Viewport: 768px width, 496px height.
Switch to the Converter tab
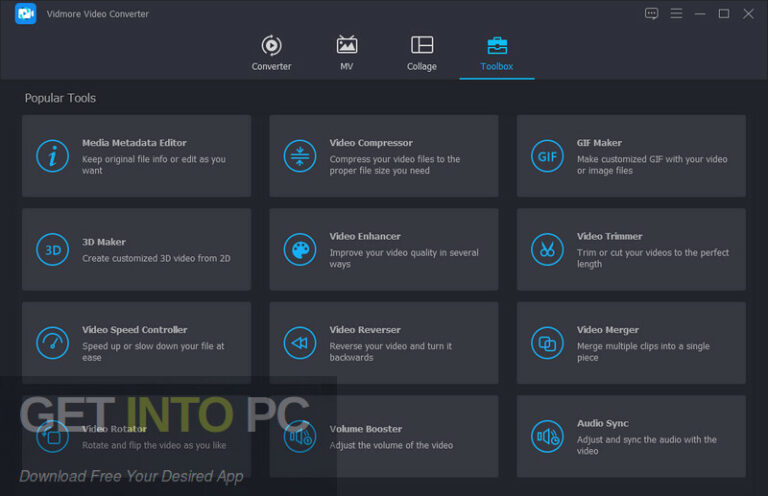[271, 53]
